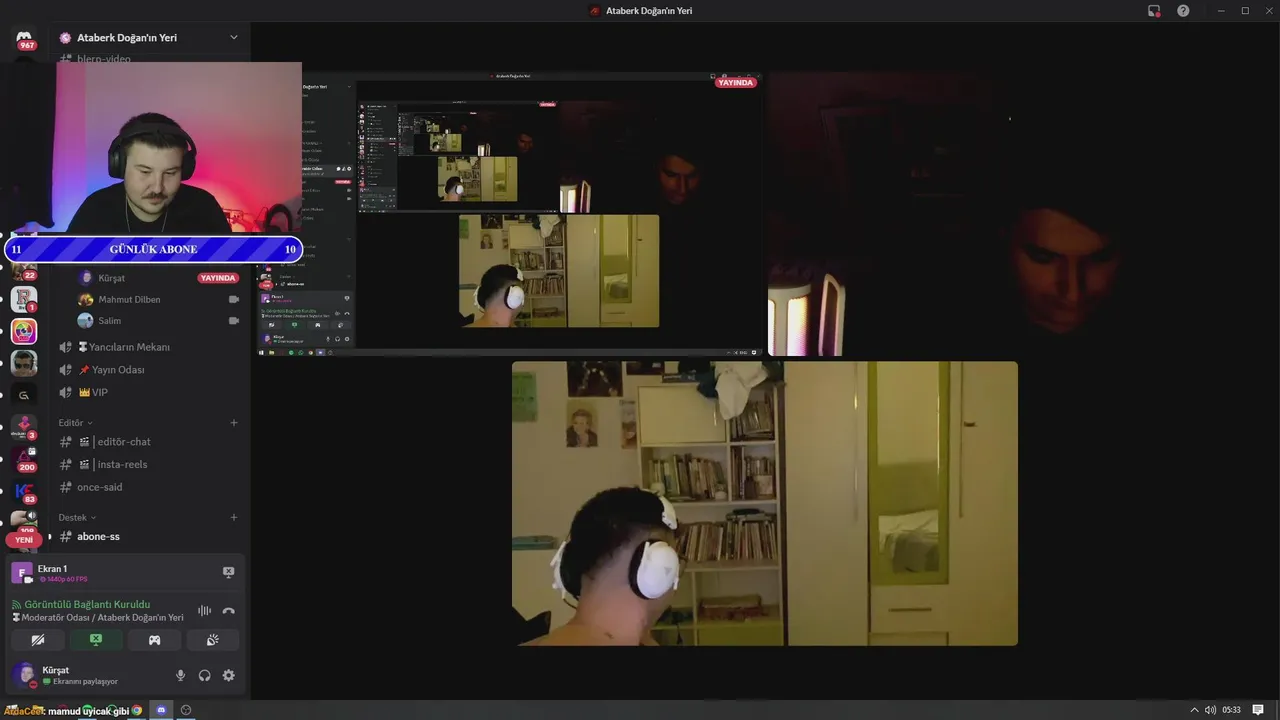1280x720 pixels.
Task: Toggle noise suppression waveform icon
Action: tap(204, 611)
